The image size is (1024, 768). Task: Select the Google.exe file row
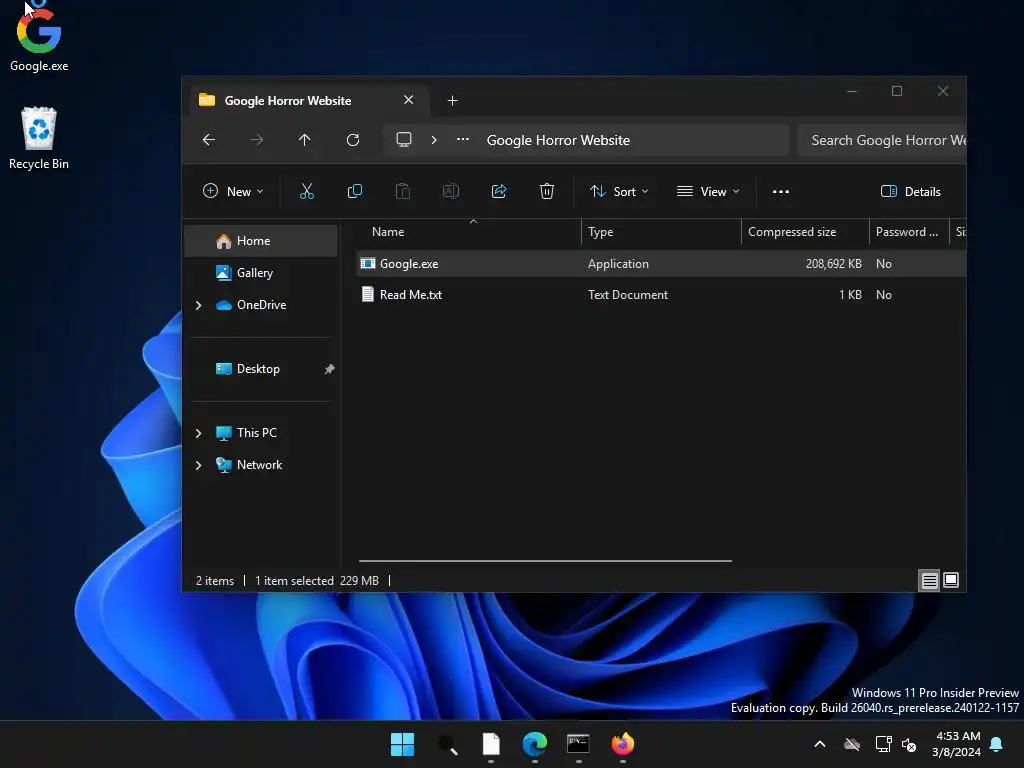661,264
